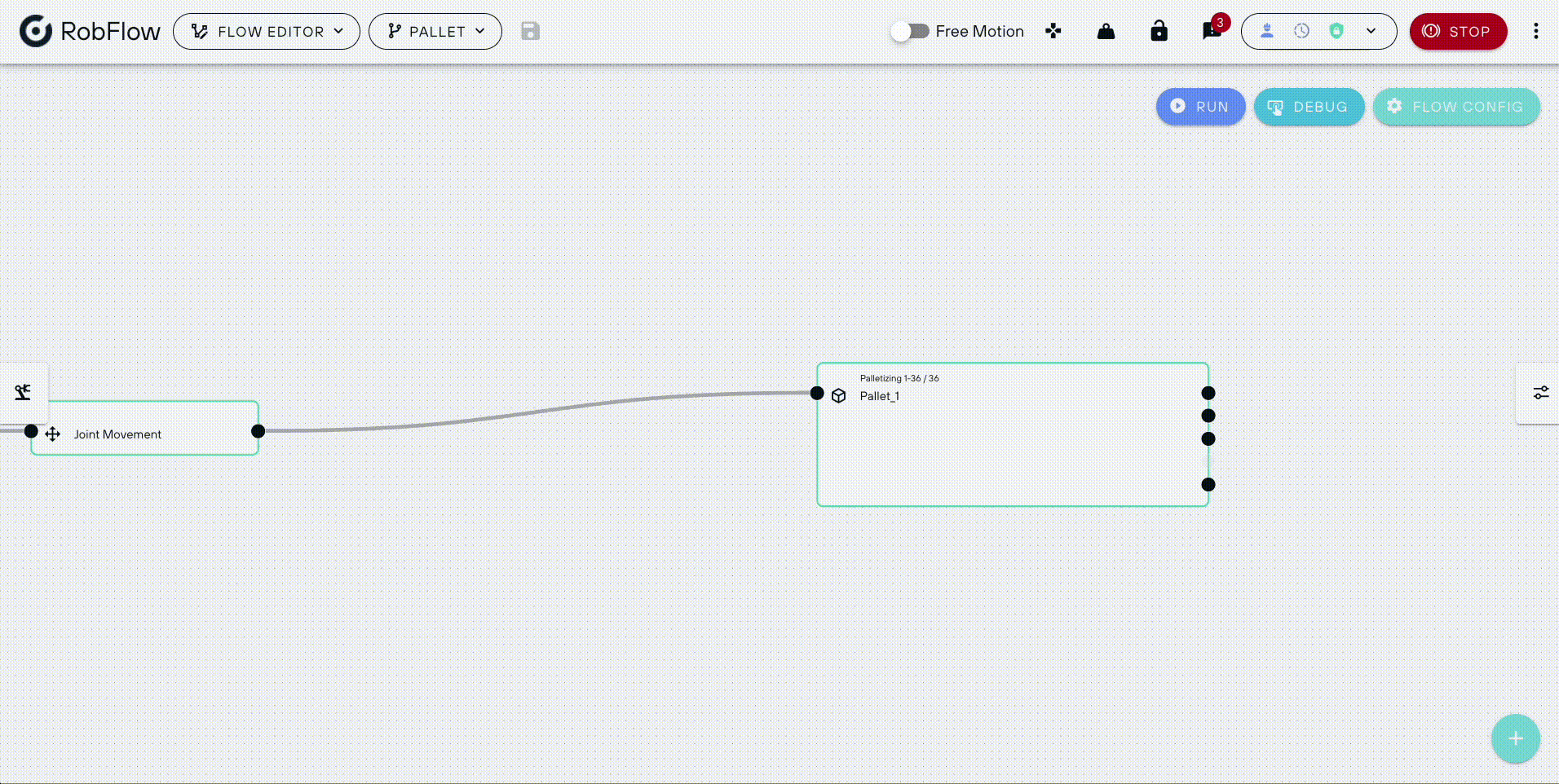Screen dimensions: 1559x784
Task: Click the green shield status icon
Action: pos(1336,31)
